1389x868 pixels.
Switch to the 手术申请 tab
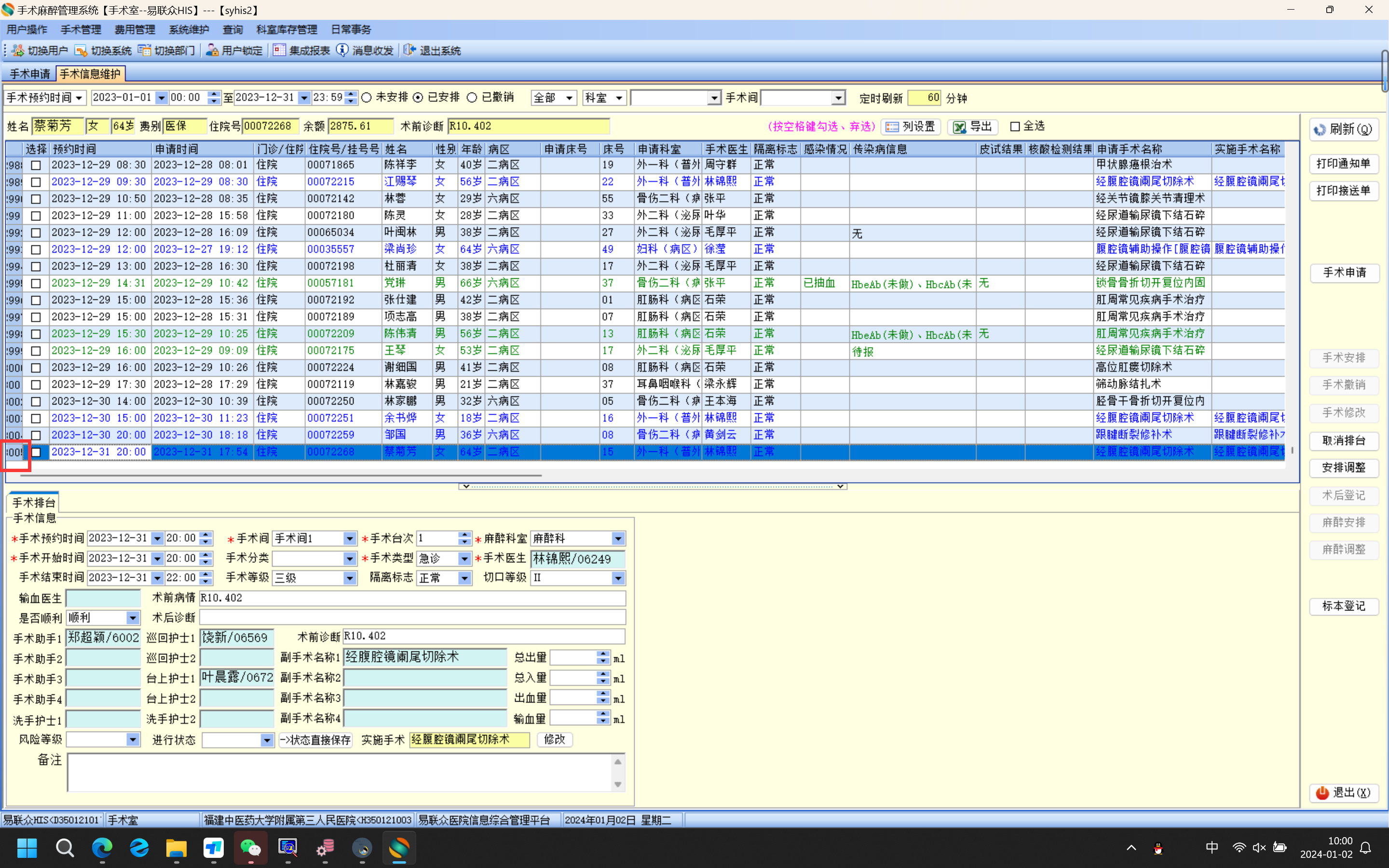(x=30, y=73)
